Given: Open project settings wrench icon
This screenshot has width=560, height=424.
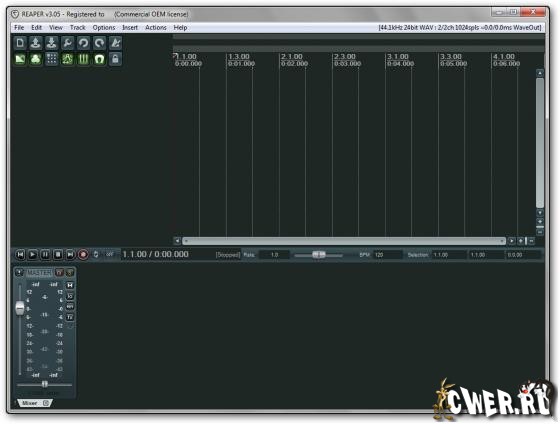Looking at the screenshot, I should click(68, 43).
